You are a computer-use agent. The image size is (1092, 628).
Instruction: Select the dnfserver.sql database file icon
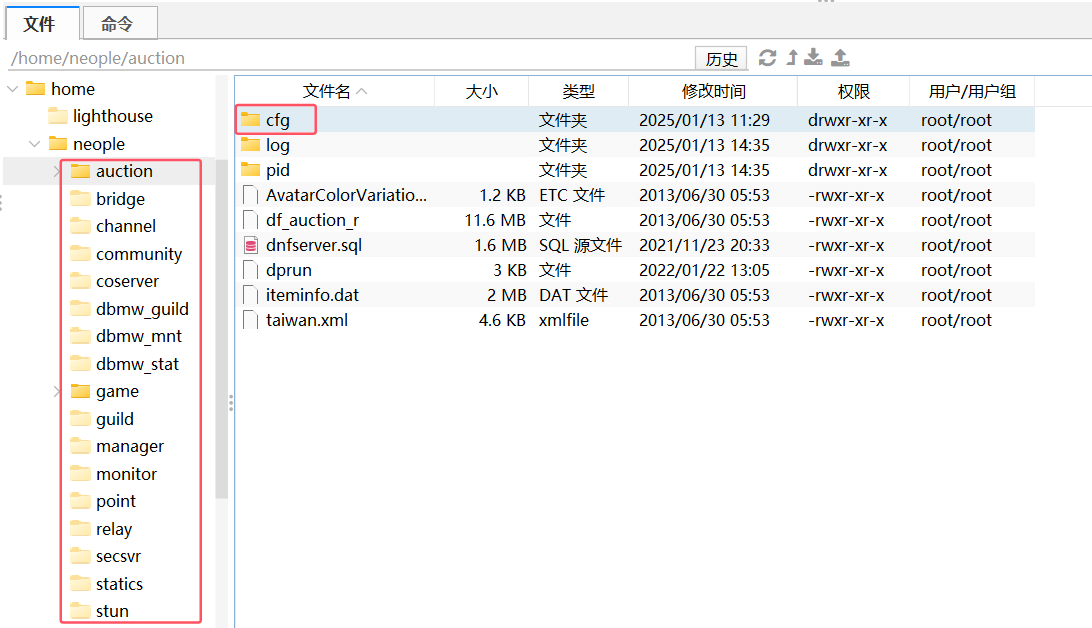(250, 245)
